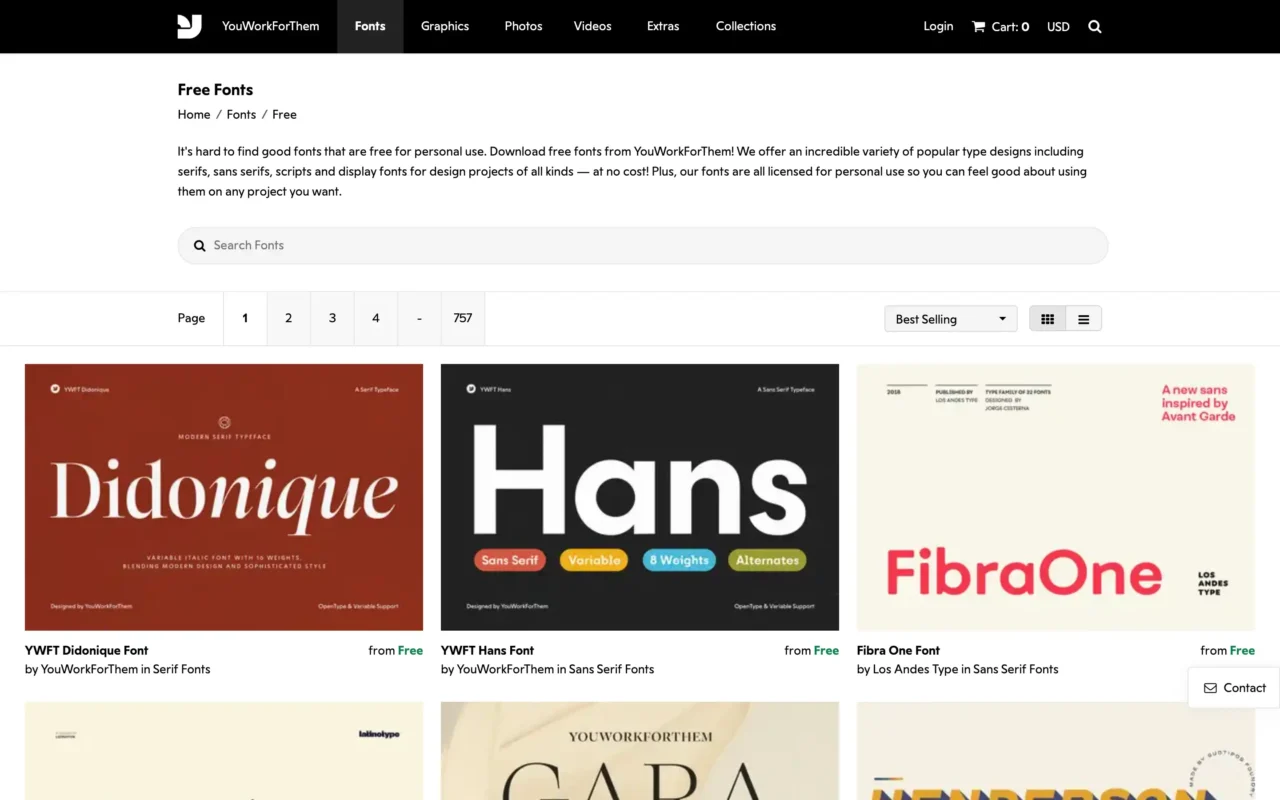Open the Didonique font thumbnail
Viewport: 1280px width, 800px height.
[224, 497]
